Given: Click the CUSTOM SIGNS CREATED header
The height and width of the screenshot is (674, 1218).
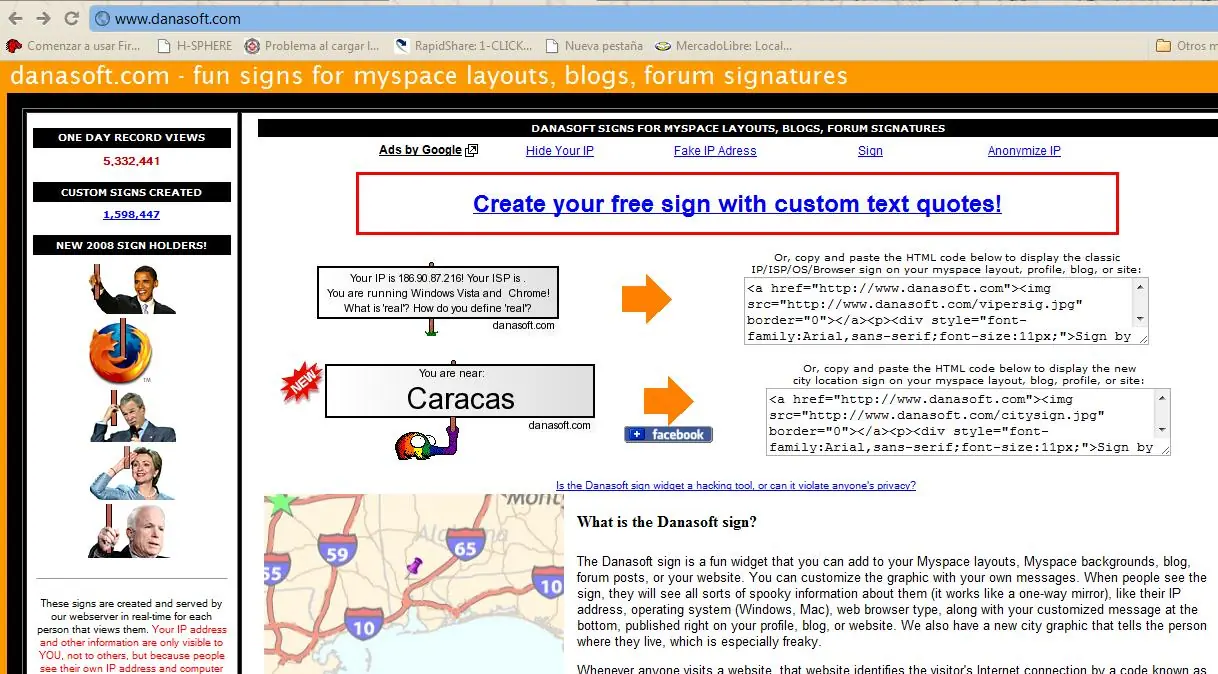Looking at the screenshot, I should (132, 192).
